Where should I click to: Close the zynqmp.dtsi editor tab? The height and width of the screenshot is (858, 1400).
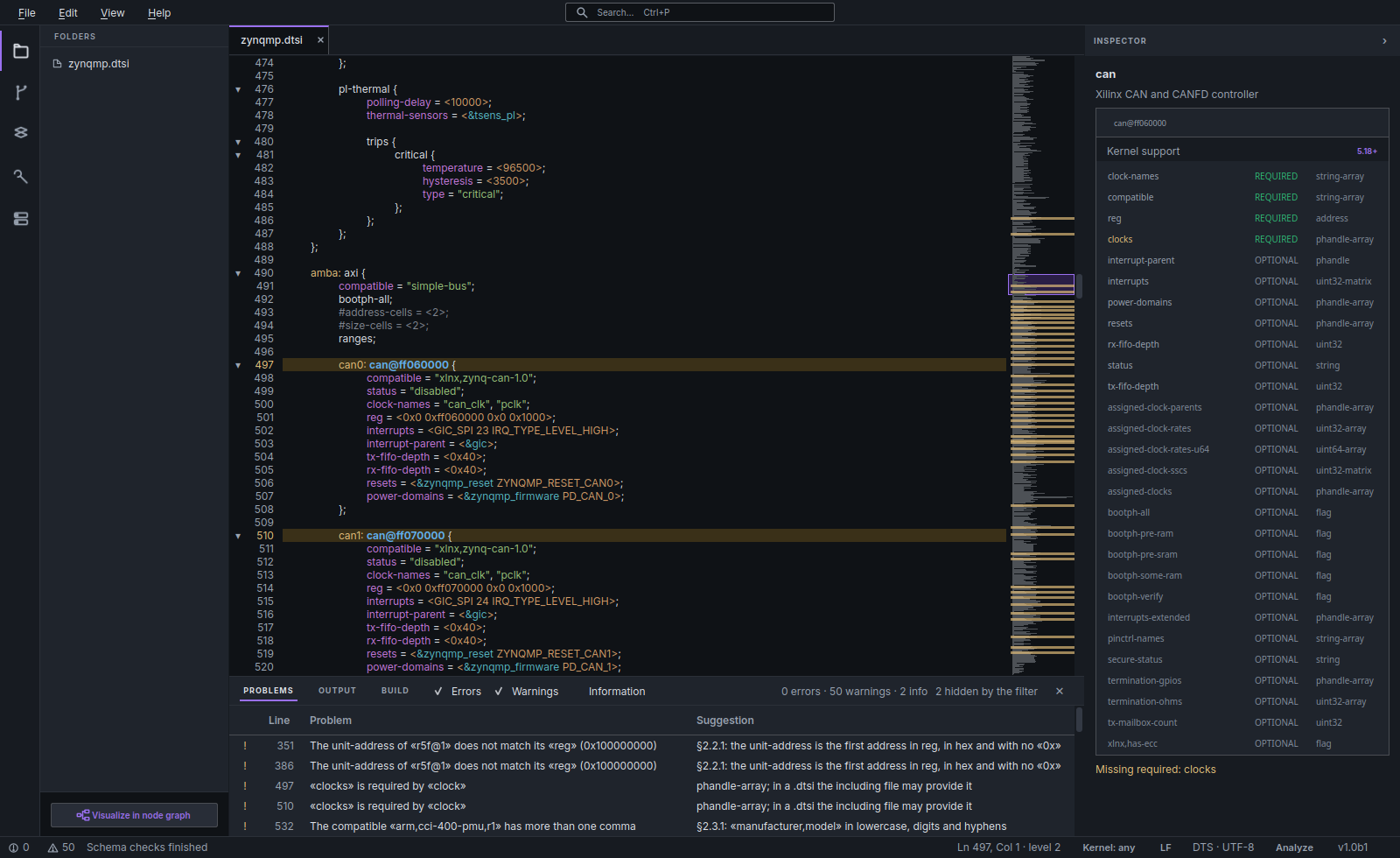click(x=320, y=40)
